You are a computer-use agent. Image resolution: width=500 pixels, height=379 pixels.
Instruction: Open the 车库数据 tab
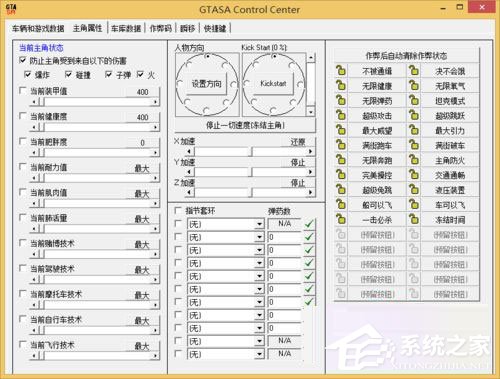(126, 28)
